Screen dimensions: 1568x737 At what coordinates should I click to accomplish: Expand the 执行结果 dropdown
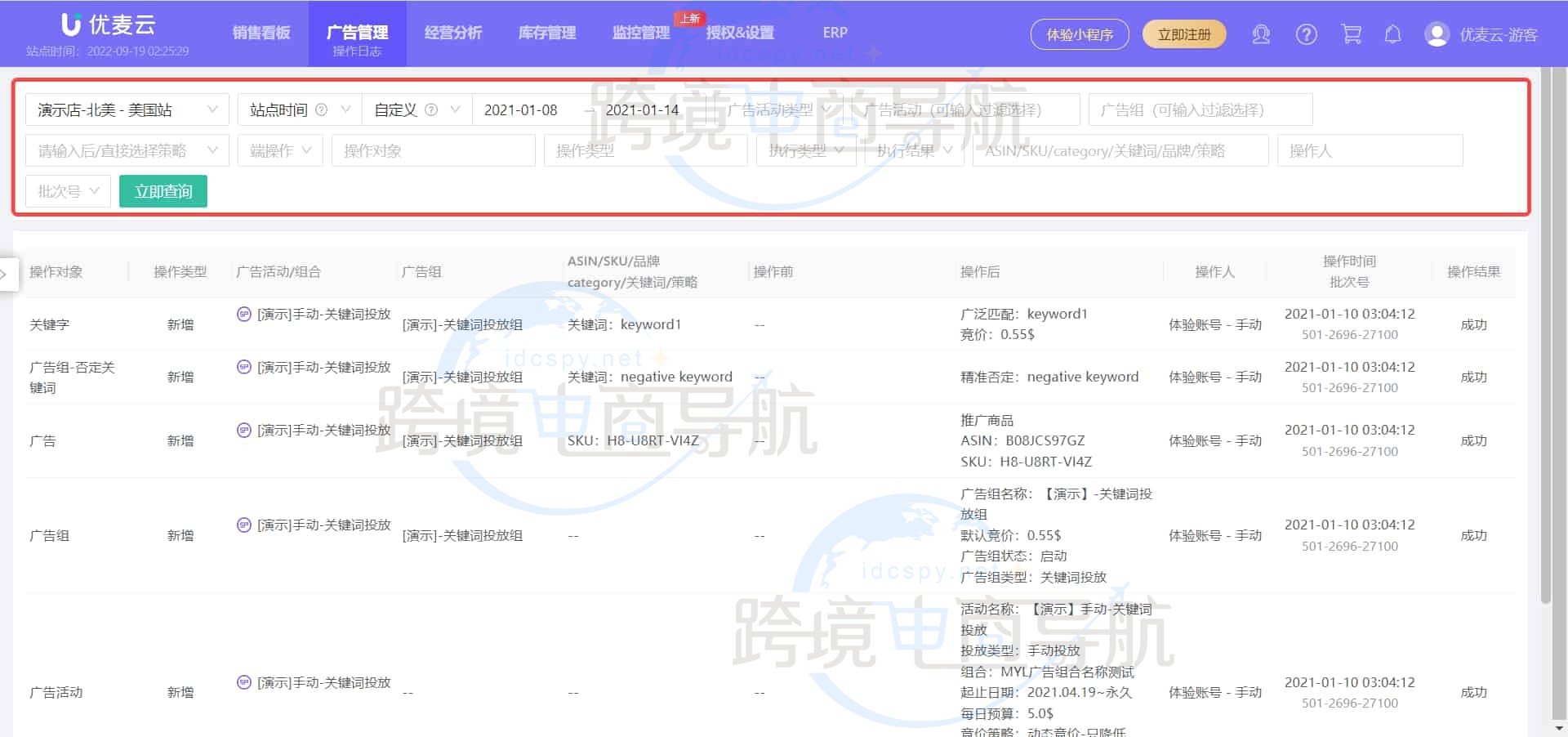coord(914,150)
